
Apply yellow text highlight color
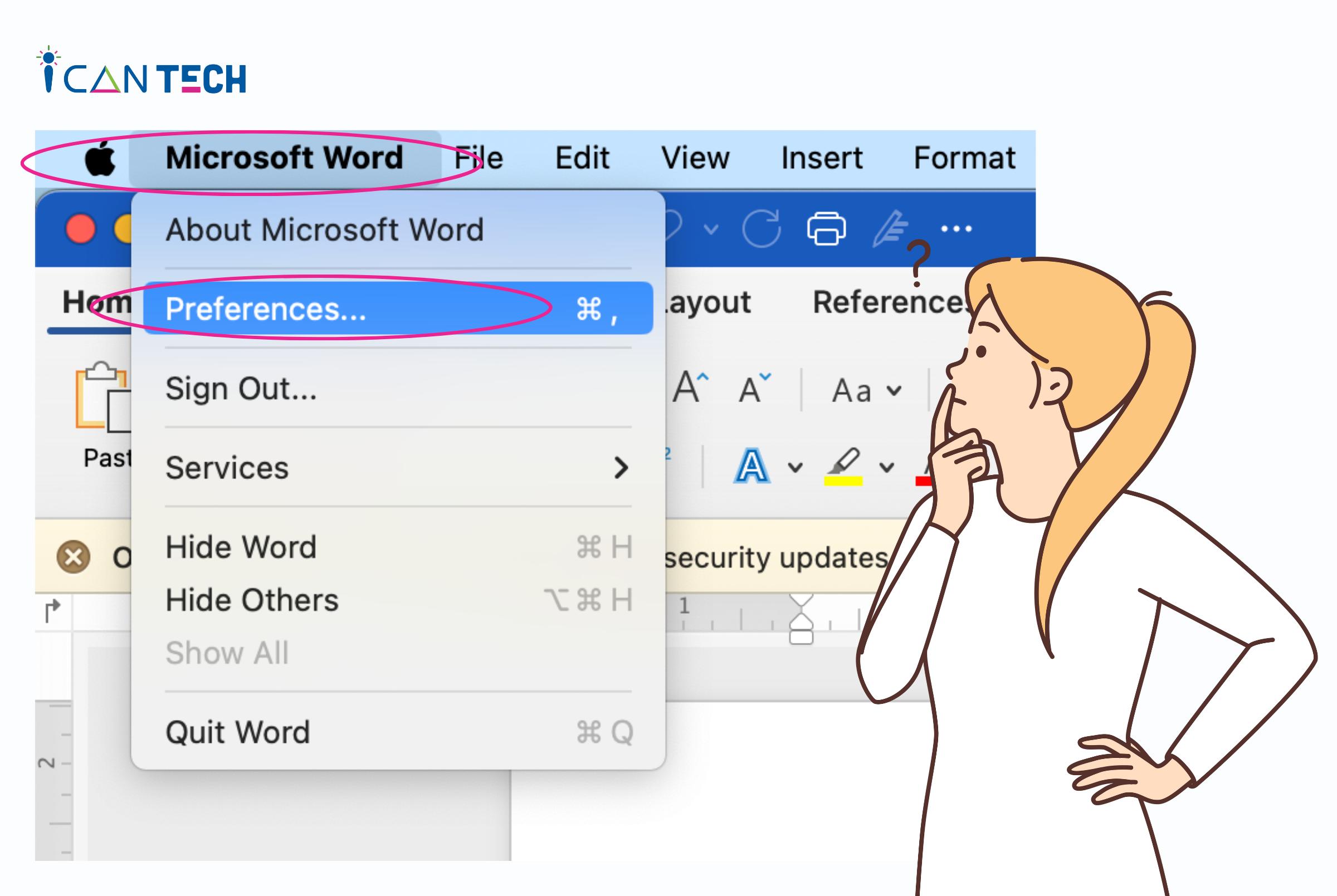click(843, 466)
